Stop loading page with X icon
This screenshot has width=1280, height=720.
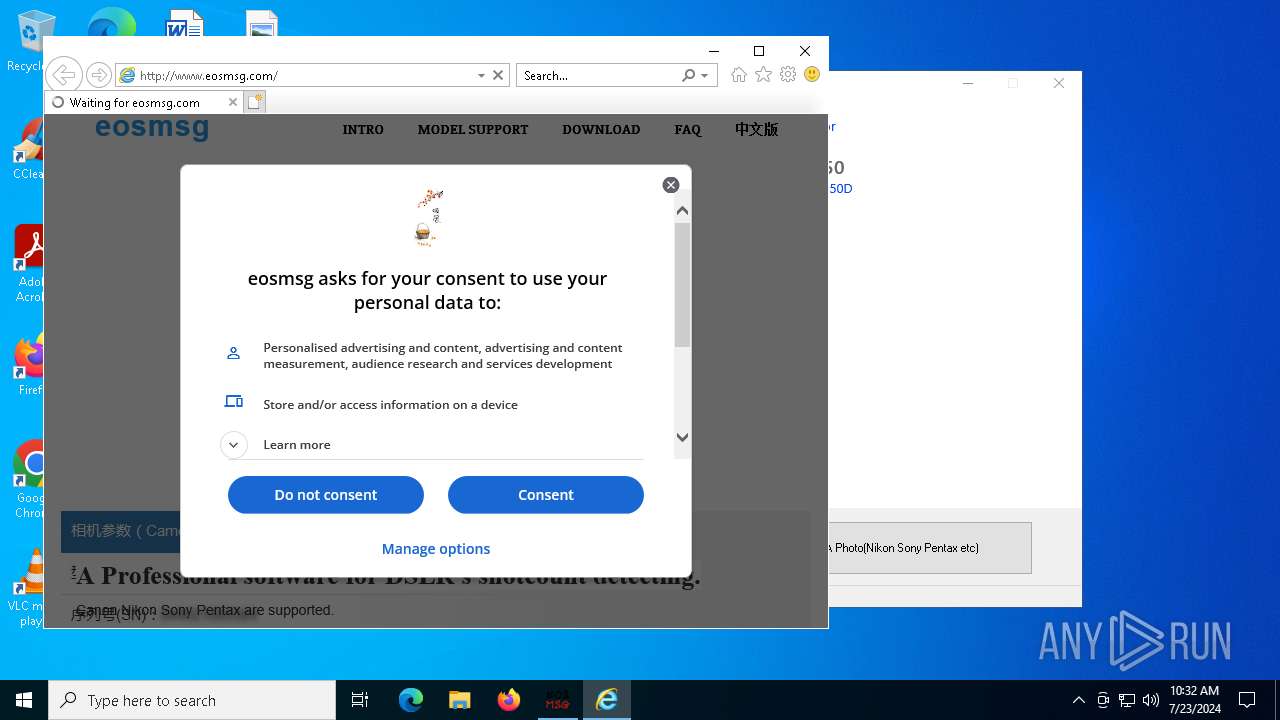pos(498,75)
